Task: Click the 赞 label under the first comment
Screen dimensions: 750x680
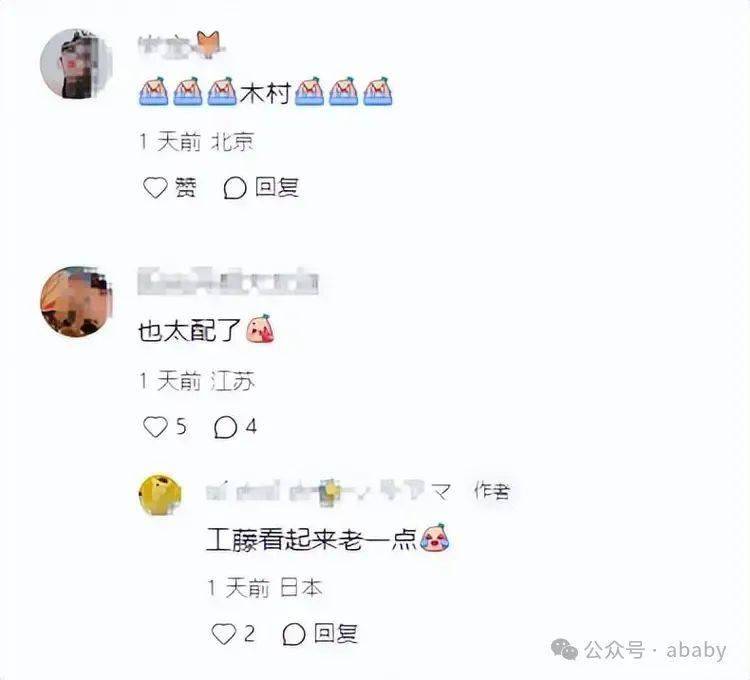Action: coord(186,187)
